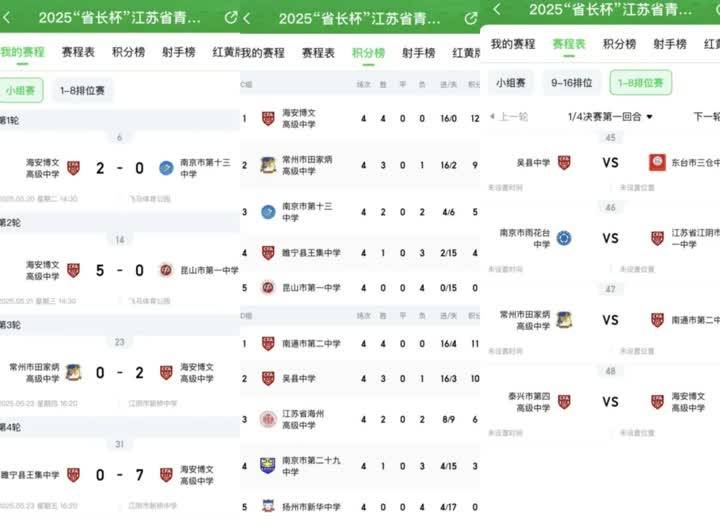Screen dimensions: 720x523
Task: Tap 南京市第二十九中学 crest in D组 standings
Action: click(268, 466)
